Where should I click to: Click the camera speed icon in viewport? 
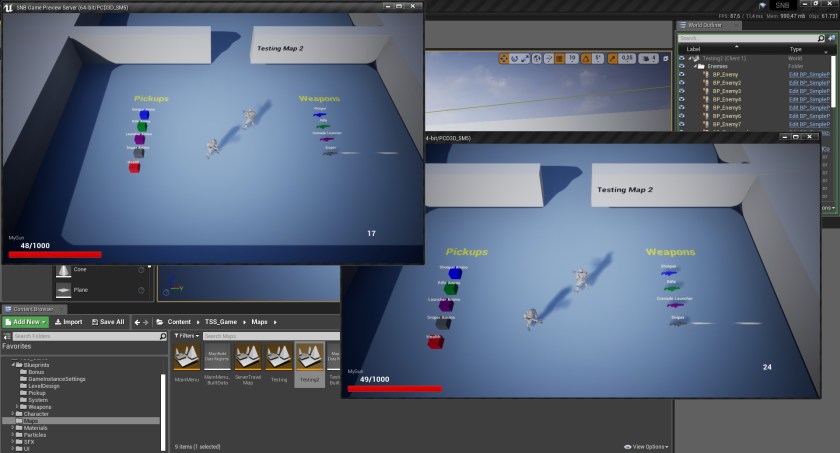[x=649, y=59]
